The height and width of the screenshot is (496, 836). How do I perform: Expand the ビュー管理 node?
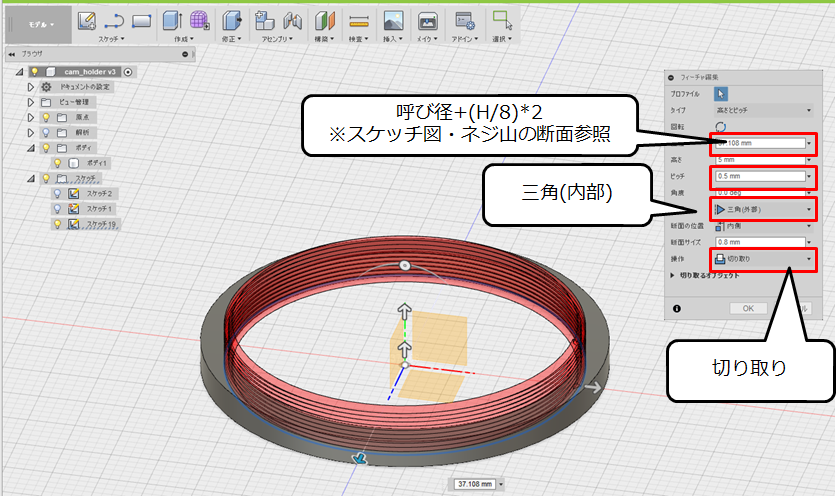(31, 102)
